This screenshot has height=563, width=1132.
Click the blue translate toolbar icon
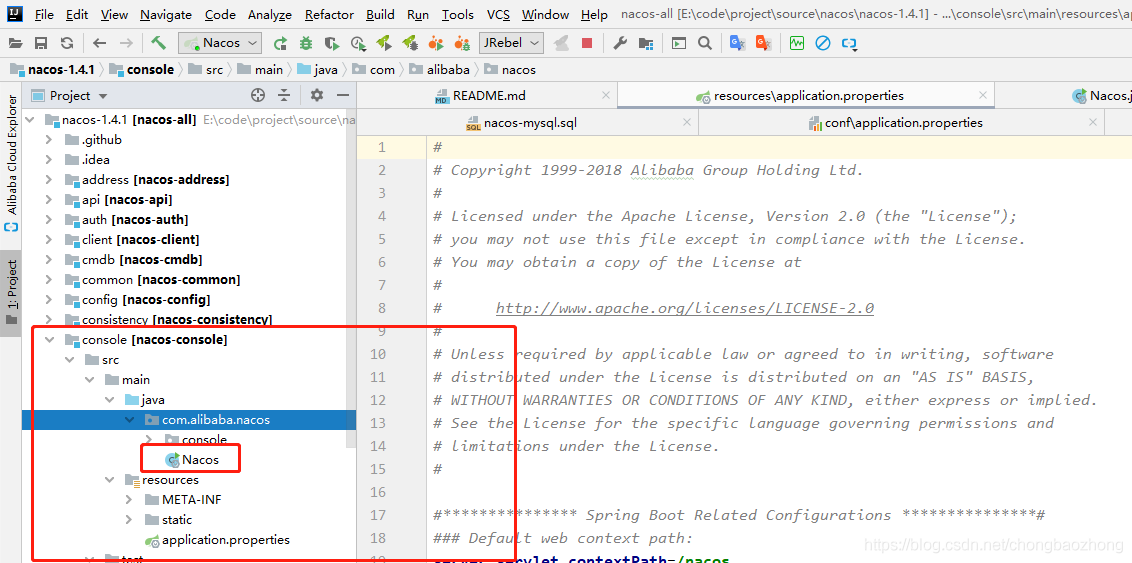(x=737, y=43)
